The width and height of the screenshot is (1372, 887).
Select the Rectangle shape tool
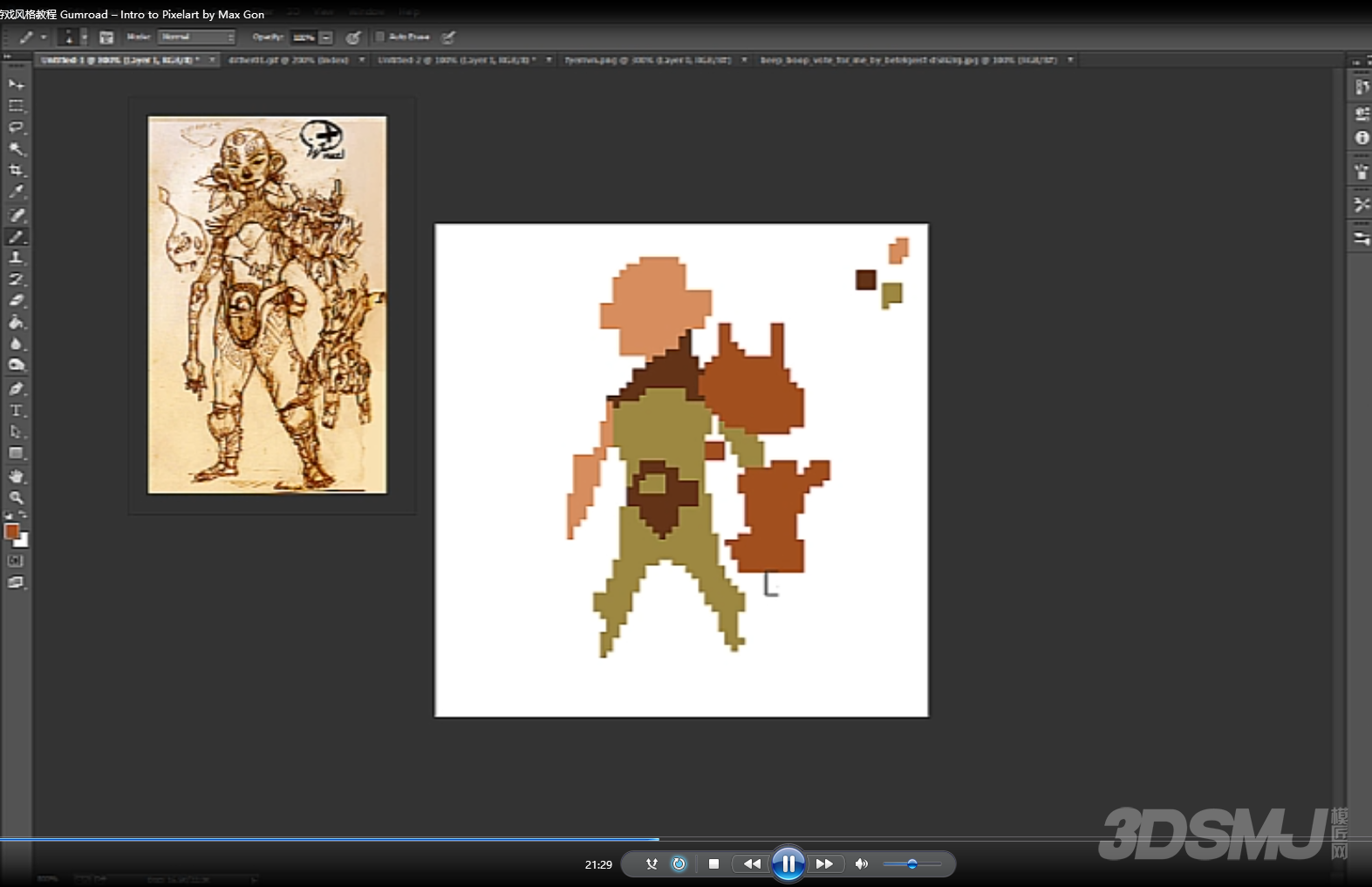point(16,454)
